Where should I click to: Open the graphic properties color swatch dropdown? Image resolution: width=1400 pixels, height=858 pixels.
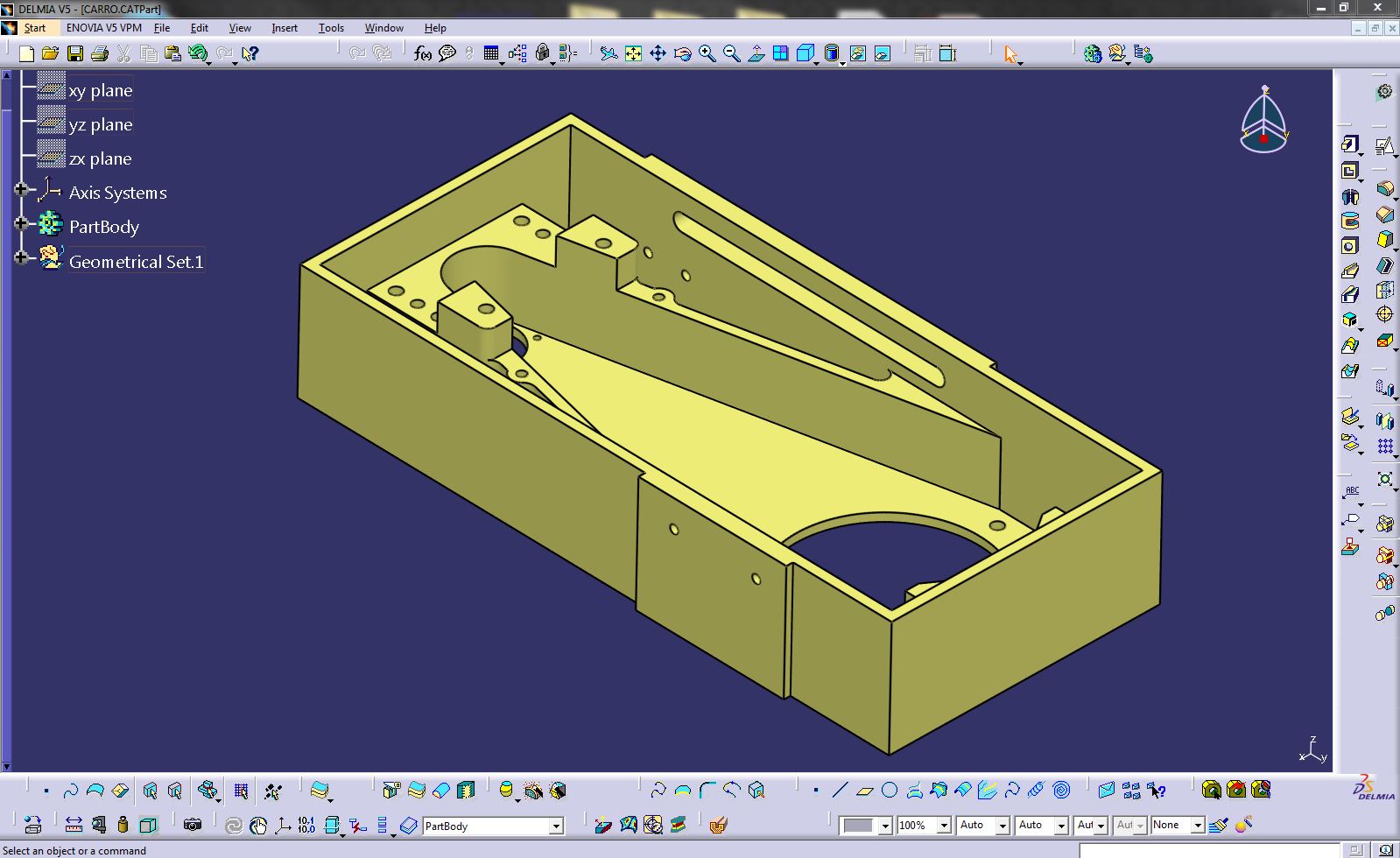(x=885, y=826)
